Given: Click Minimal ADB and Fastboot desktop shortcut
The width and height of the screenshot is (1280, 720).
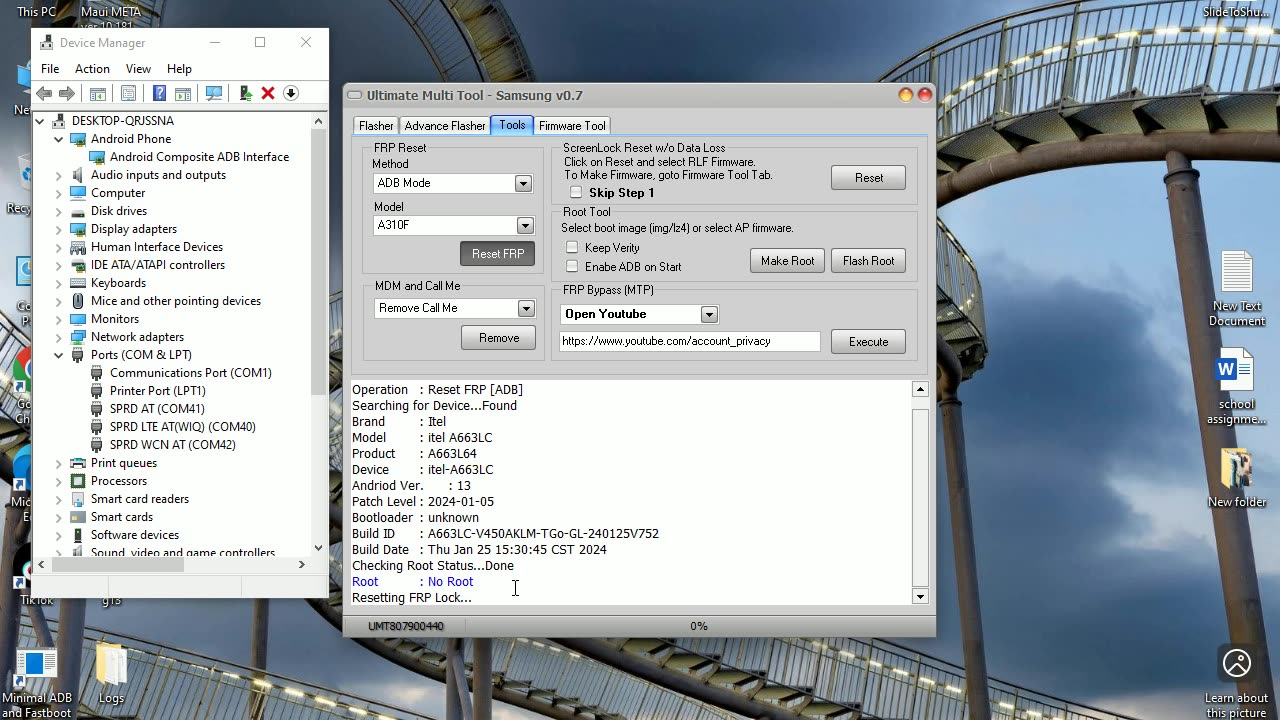Looking at the screenshot, I should pyautogui.click(x=36, y=684).
